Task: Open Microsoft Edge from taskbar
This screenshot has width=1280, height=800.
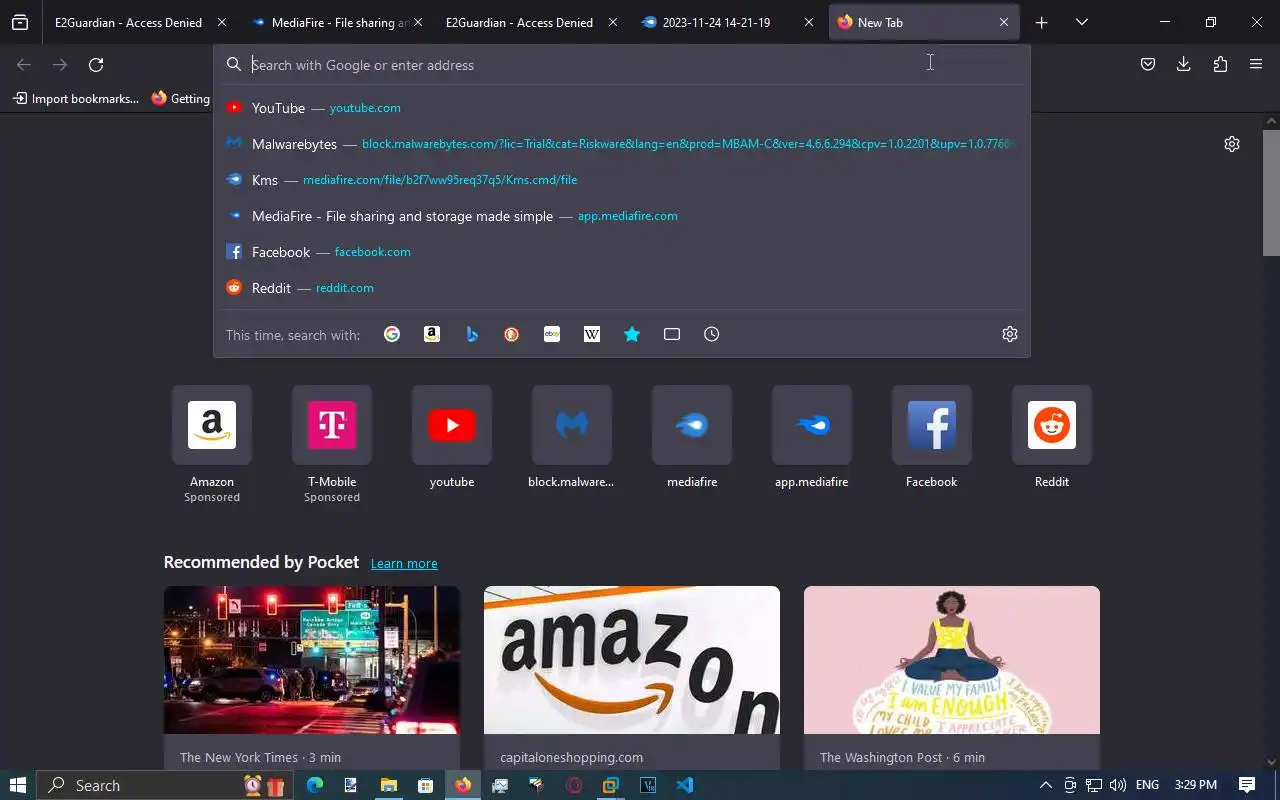Action: [314, 785]
